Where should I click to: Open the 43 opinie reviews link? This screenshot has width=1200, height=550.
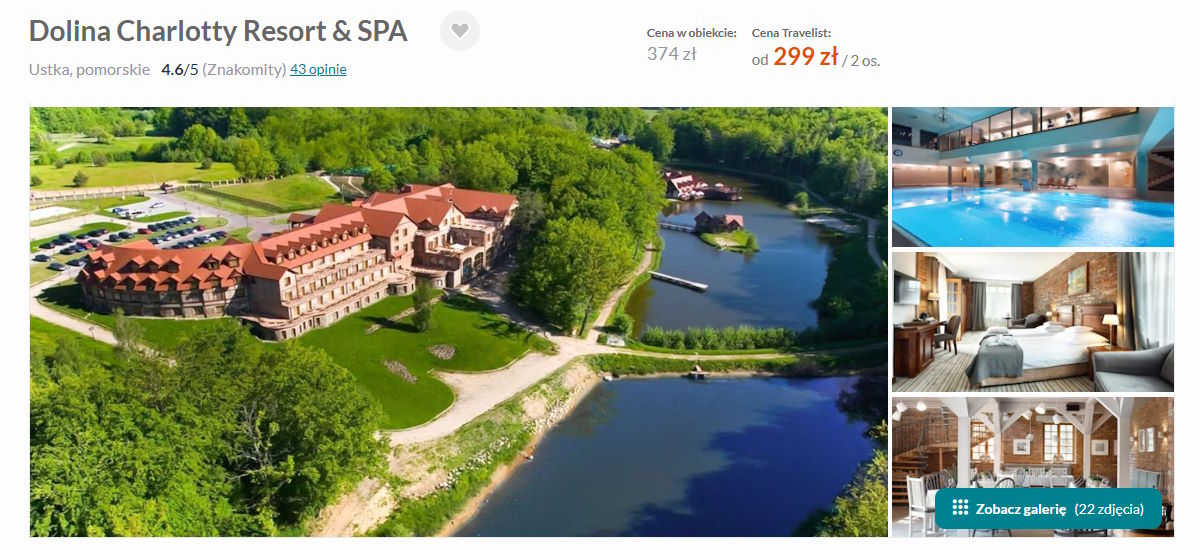coord(318,70)
